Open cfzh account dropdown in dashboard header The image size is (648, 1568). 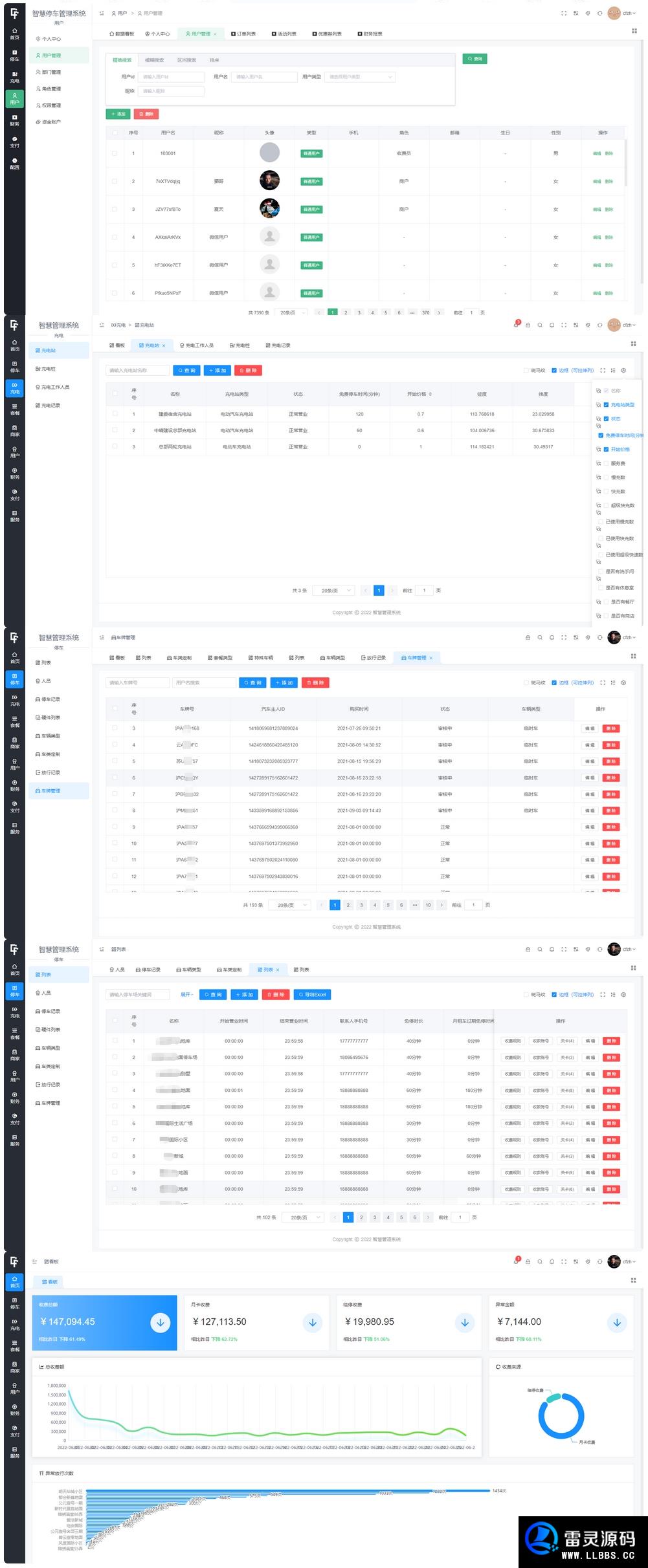point(629,1262)
